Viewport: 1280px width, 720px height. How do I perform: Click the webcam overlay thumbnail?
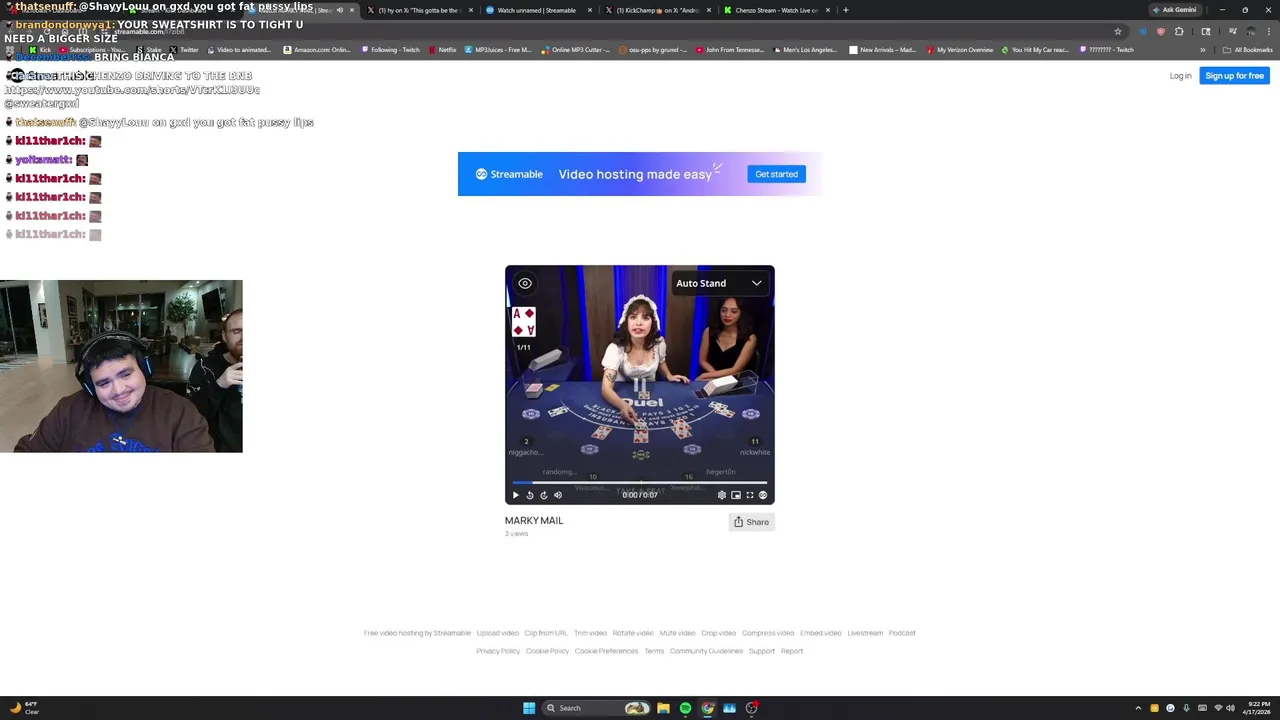tap(121, 366)
